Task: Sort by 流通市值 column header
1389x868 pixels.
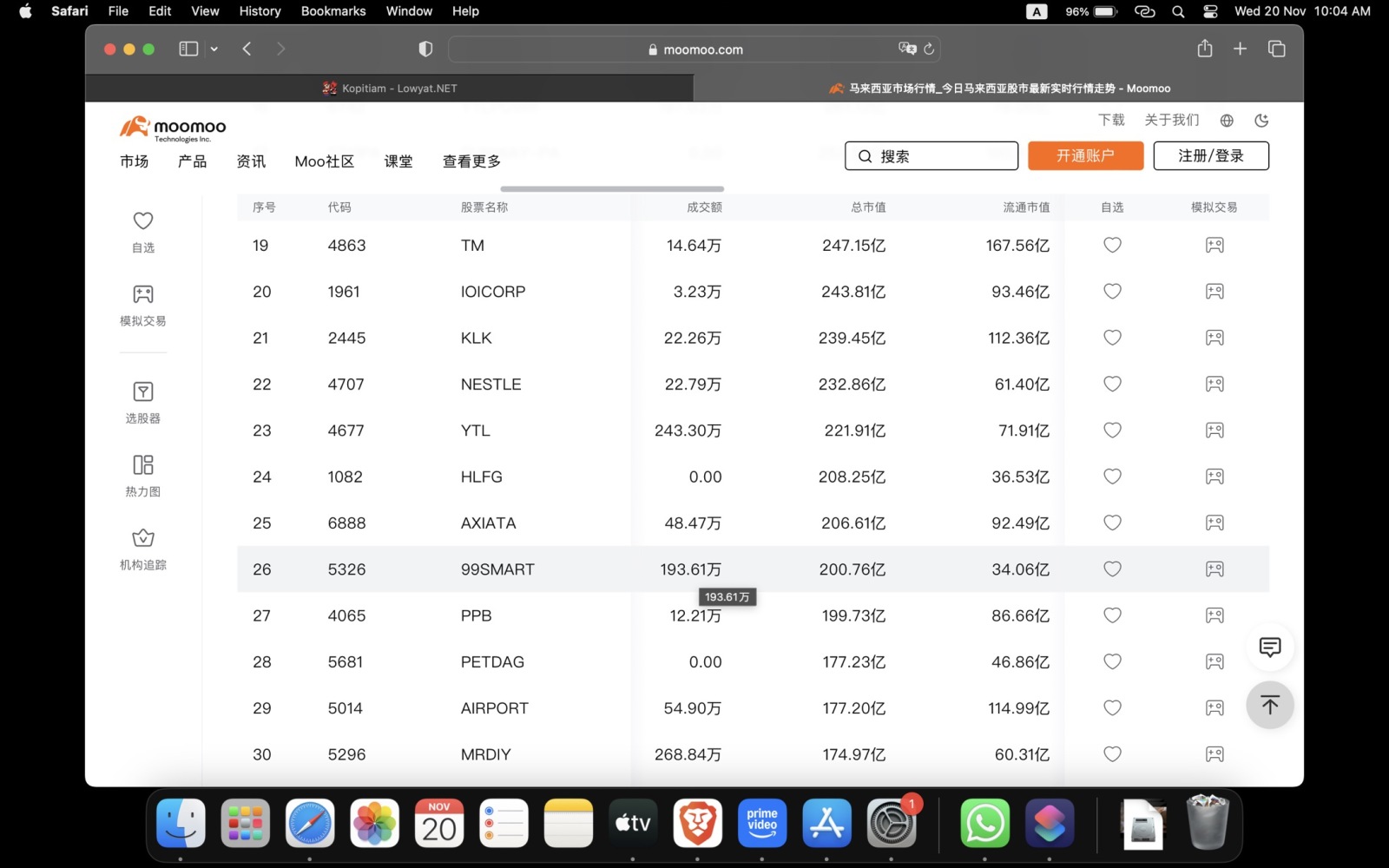Action: 1026,207
